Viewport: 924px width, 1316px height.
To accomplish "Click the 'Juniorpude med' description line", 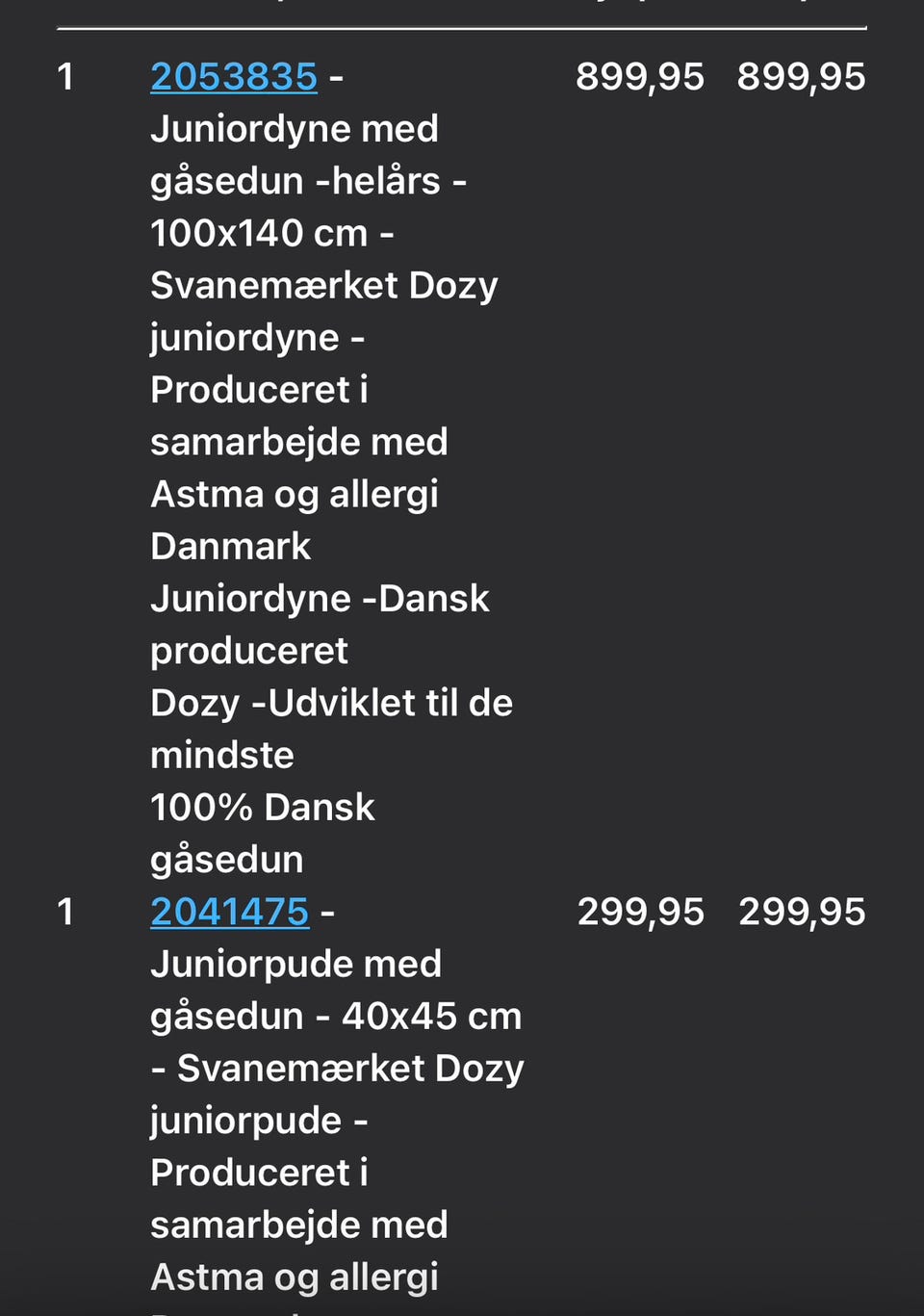I will [296, 964].
